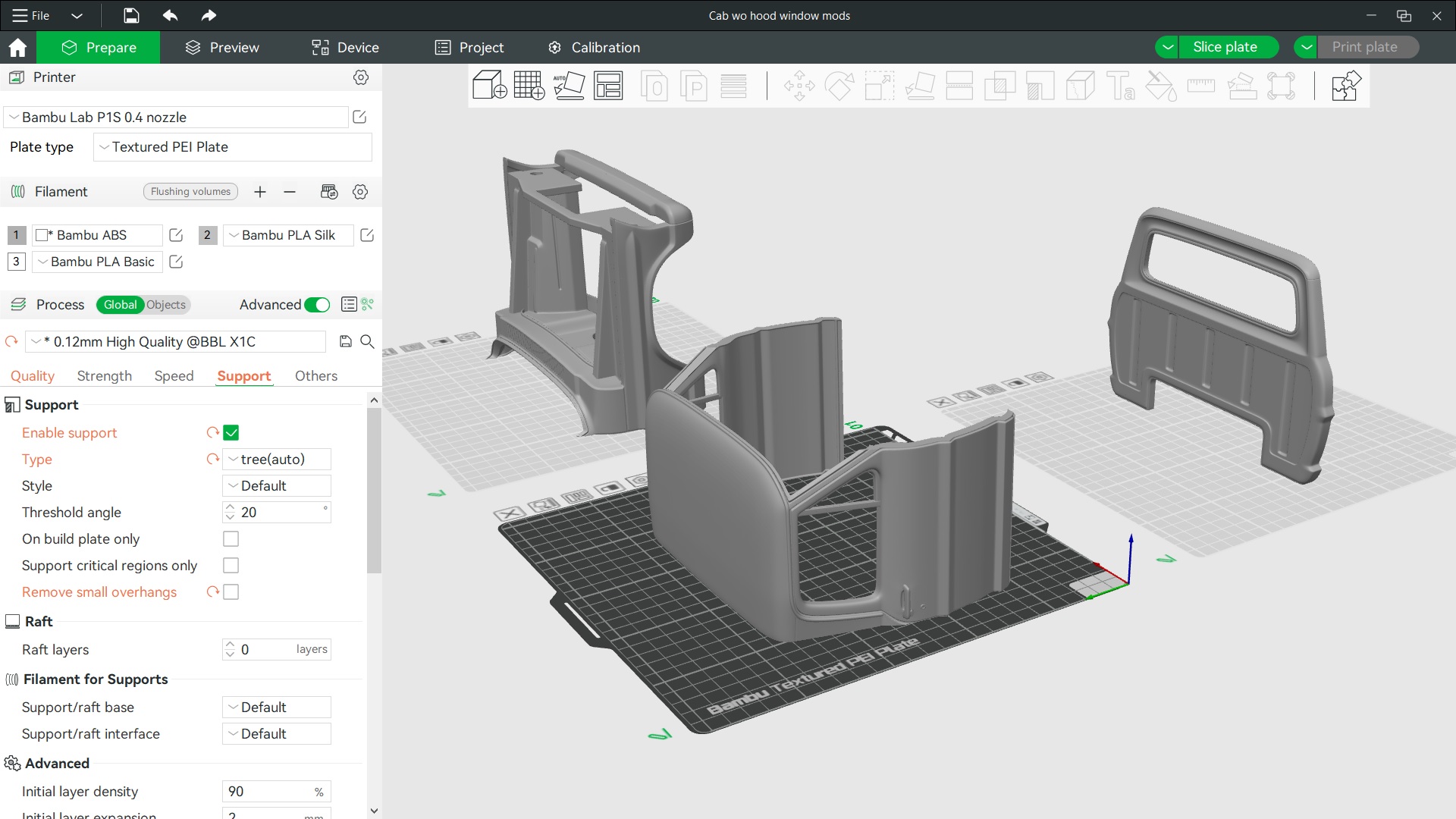Screen dimensions: 1456x819
Task: Select the Mesh boolean tool
Action: [1000, 86]
